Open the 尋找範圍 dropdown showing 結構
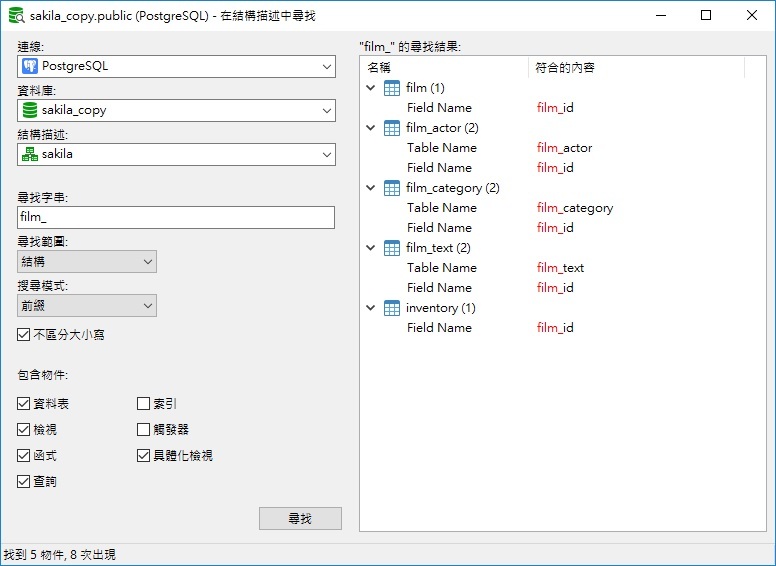This screenshot has width=776, height=566. [x=87, y=262]
